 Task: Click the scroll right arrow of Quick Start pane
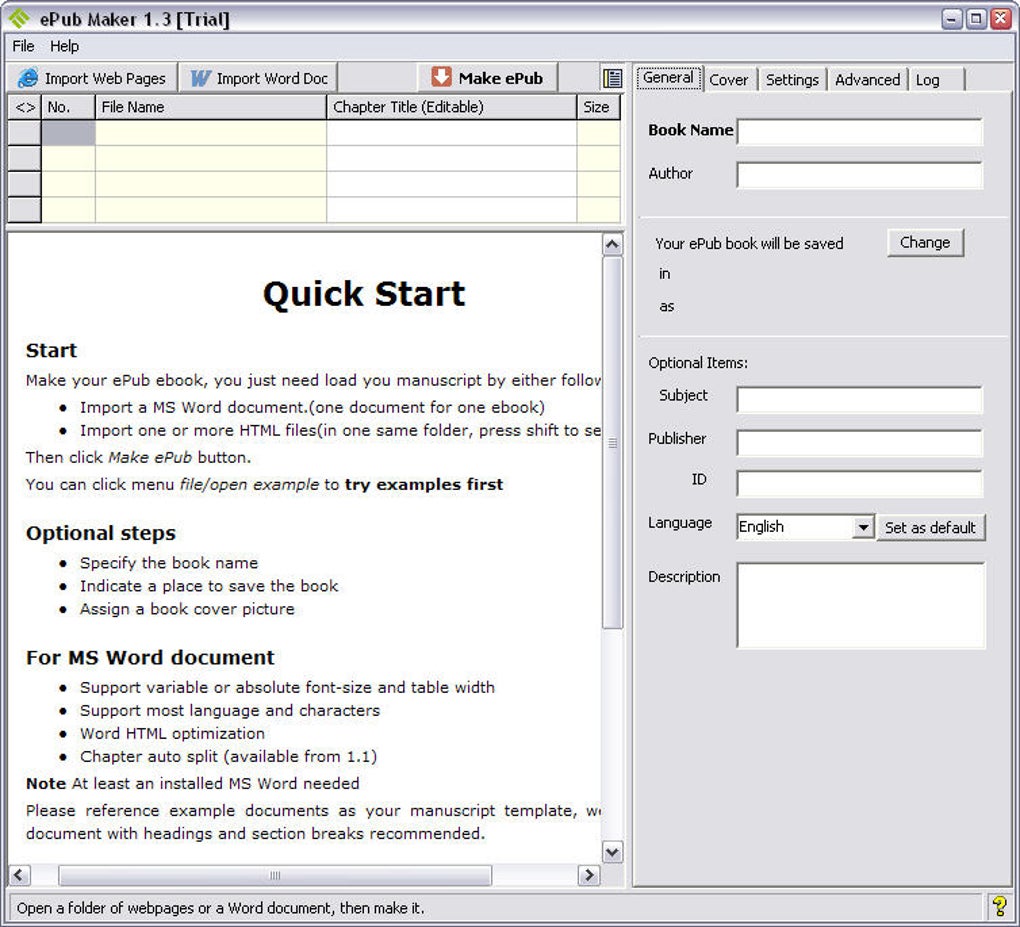pyautogui.click(x=589, y=875)
